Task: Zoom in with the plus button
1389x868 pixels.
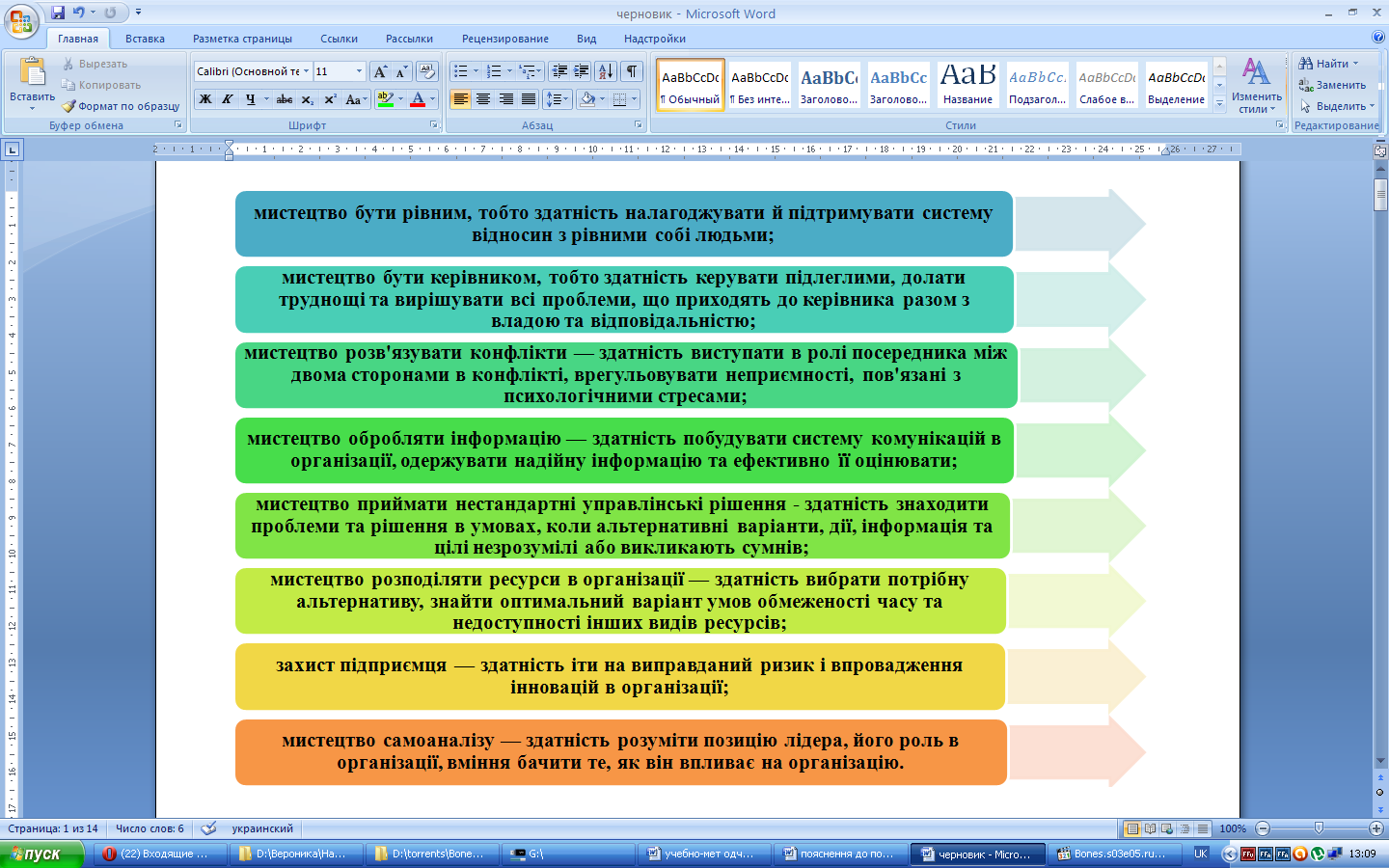Action: [1376, 828]
